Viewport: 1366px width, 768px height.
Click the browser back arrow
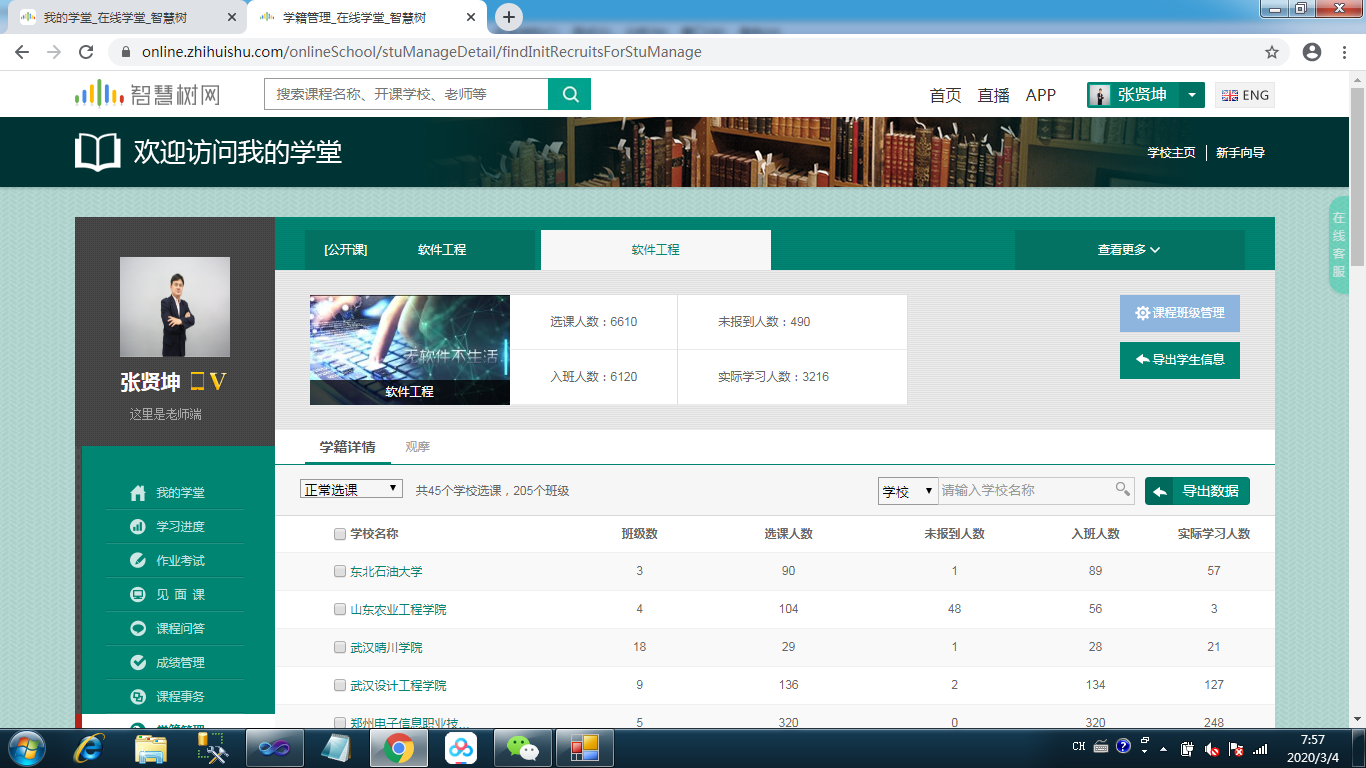(22, 52)
